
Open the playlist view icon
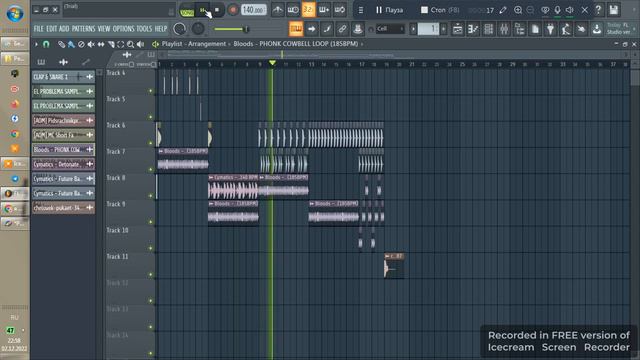[458, 29]
